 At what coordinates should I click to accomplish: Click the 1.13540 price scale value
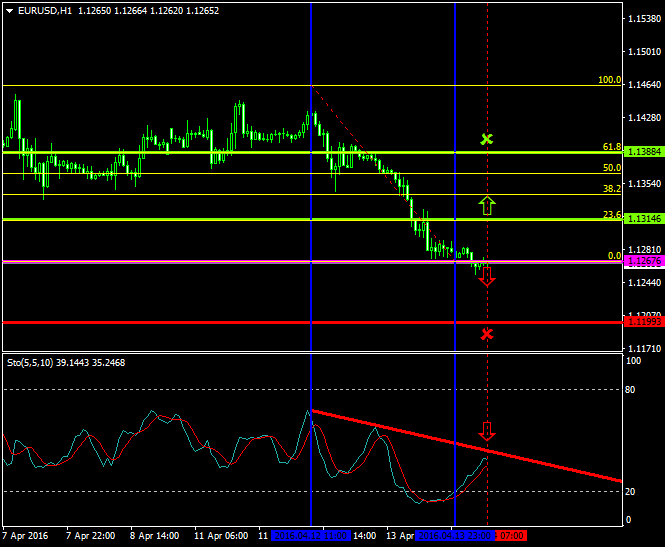click(x=644, y=184)
